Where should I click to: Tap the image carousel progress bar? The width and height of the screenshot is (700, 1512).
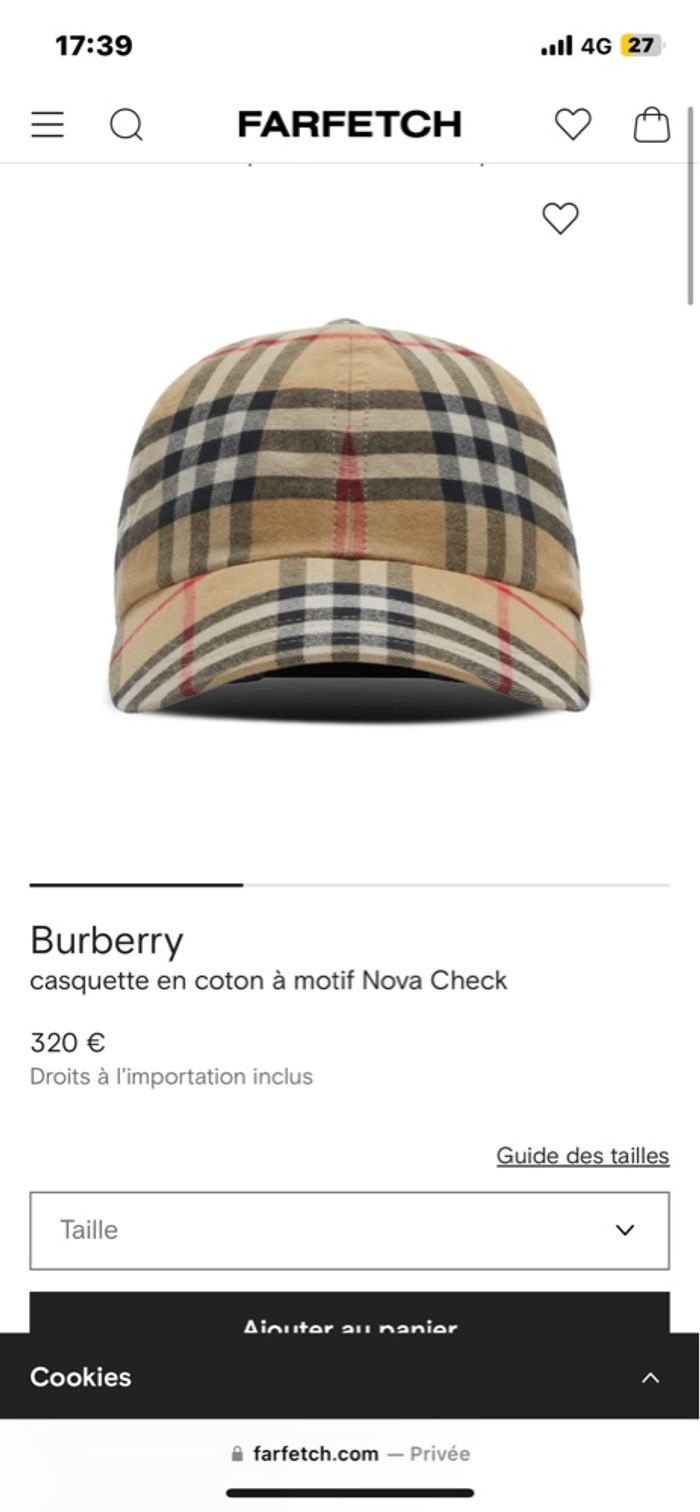349,885
